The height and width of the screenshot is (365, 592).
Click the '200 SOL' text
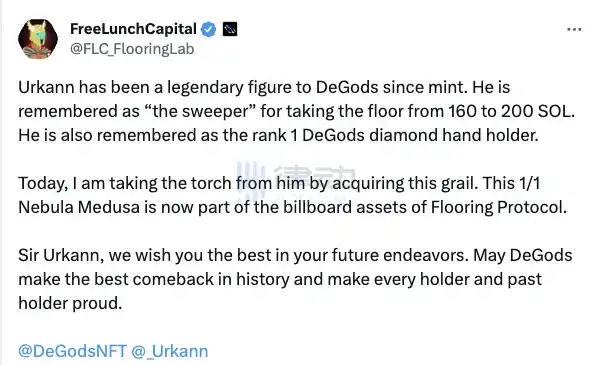[538, 111]
